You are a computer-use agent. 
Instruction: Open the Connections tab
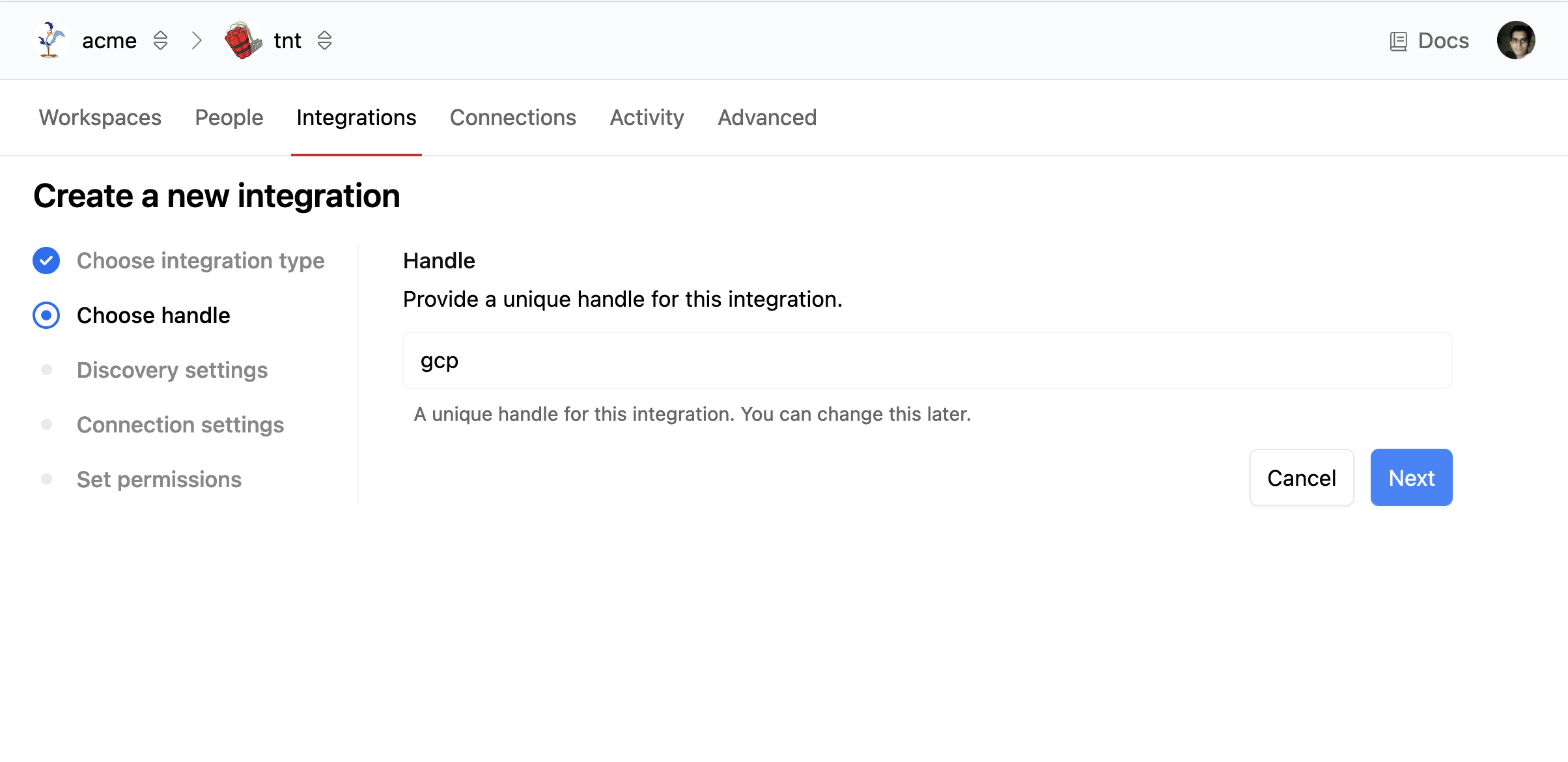point(512,117)
